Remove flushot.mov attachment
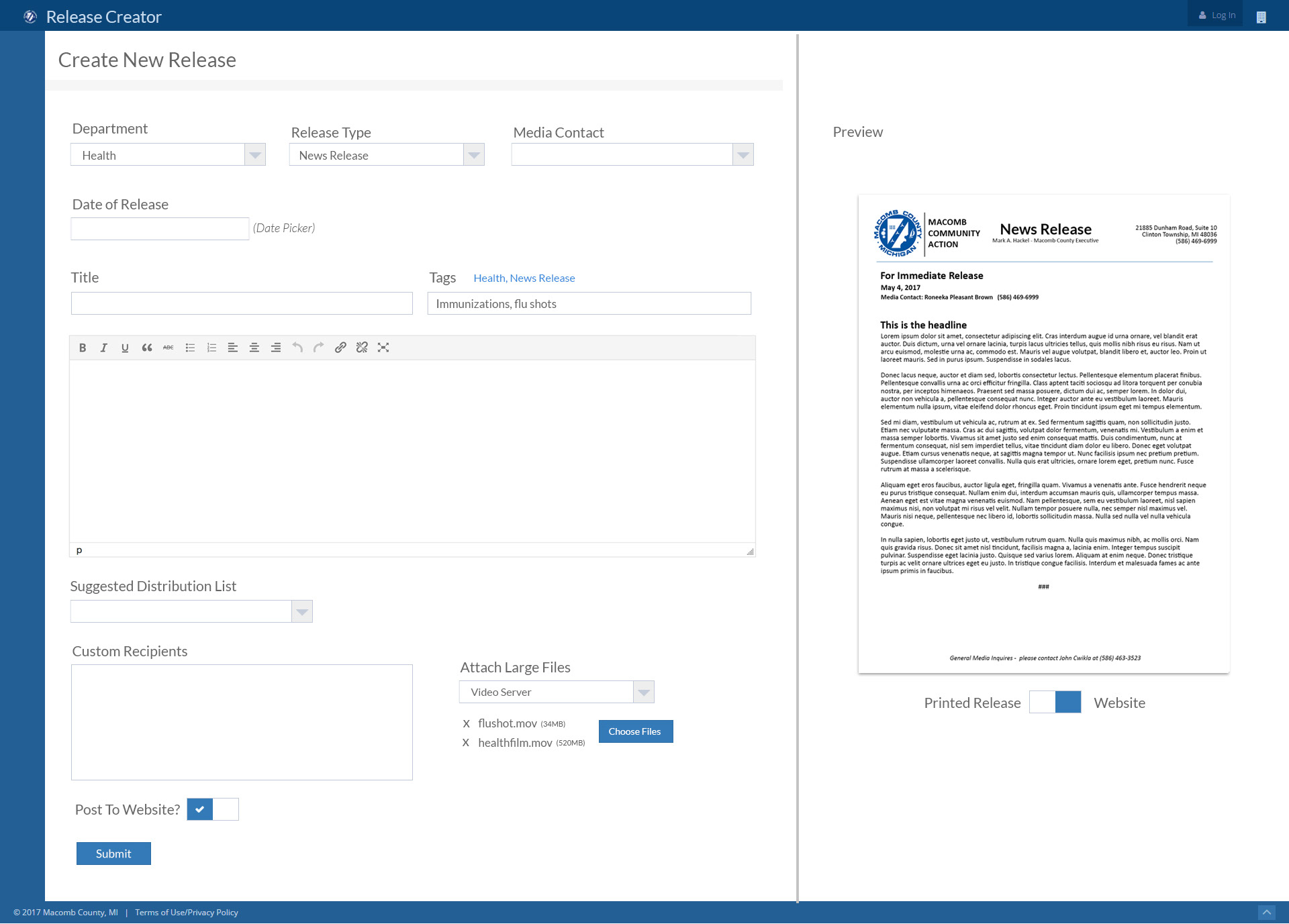 click(466, 724)
